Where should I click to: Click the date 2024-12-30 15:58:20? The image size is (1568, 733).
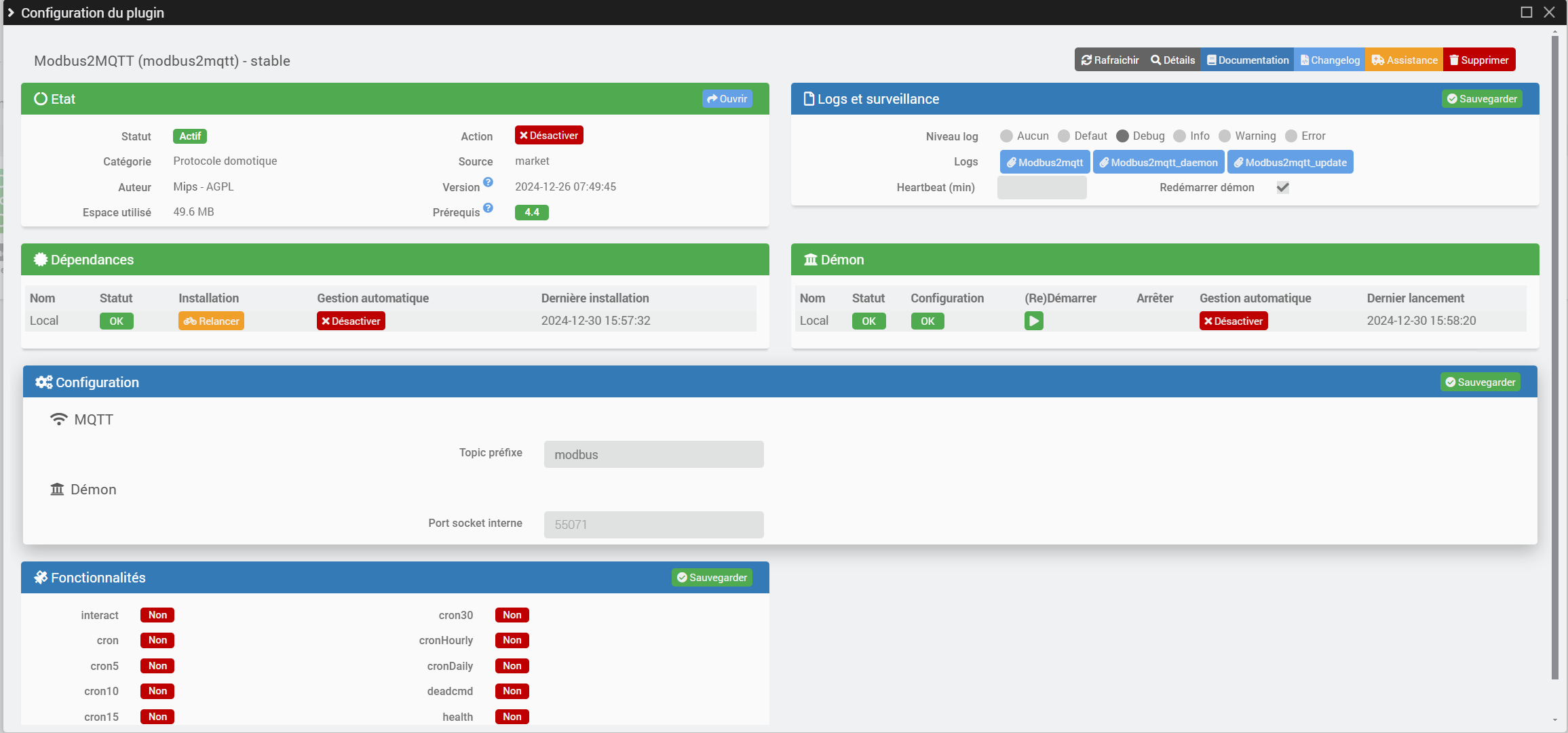pyautogui.click(x=1421, y=321)
